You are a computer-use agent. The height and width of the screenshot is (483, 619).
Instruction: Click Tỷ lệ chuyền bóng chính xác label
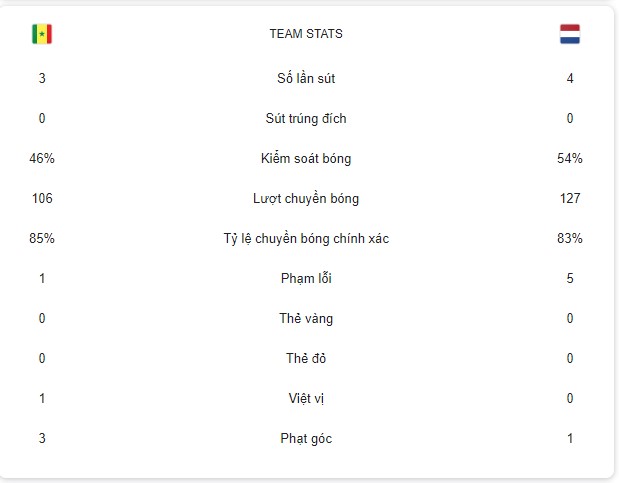pos(306,239)
